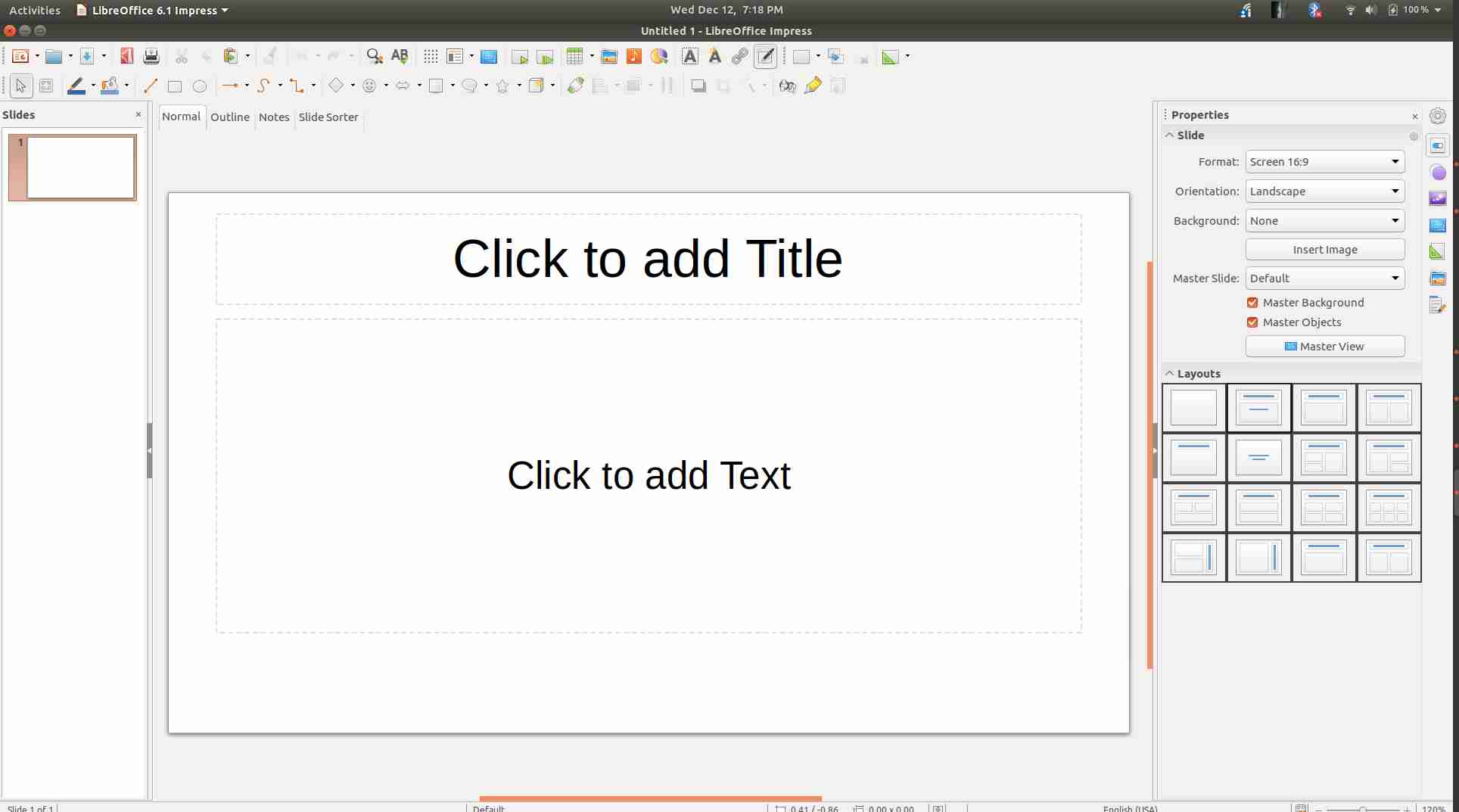This screenshot has width=1459, height=812.
Task: Click the Insert Image button
Action: (1324, 249)
